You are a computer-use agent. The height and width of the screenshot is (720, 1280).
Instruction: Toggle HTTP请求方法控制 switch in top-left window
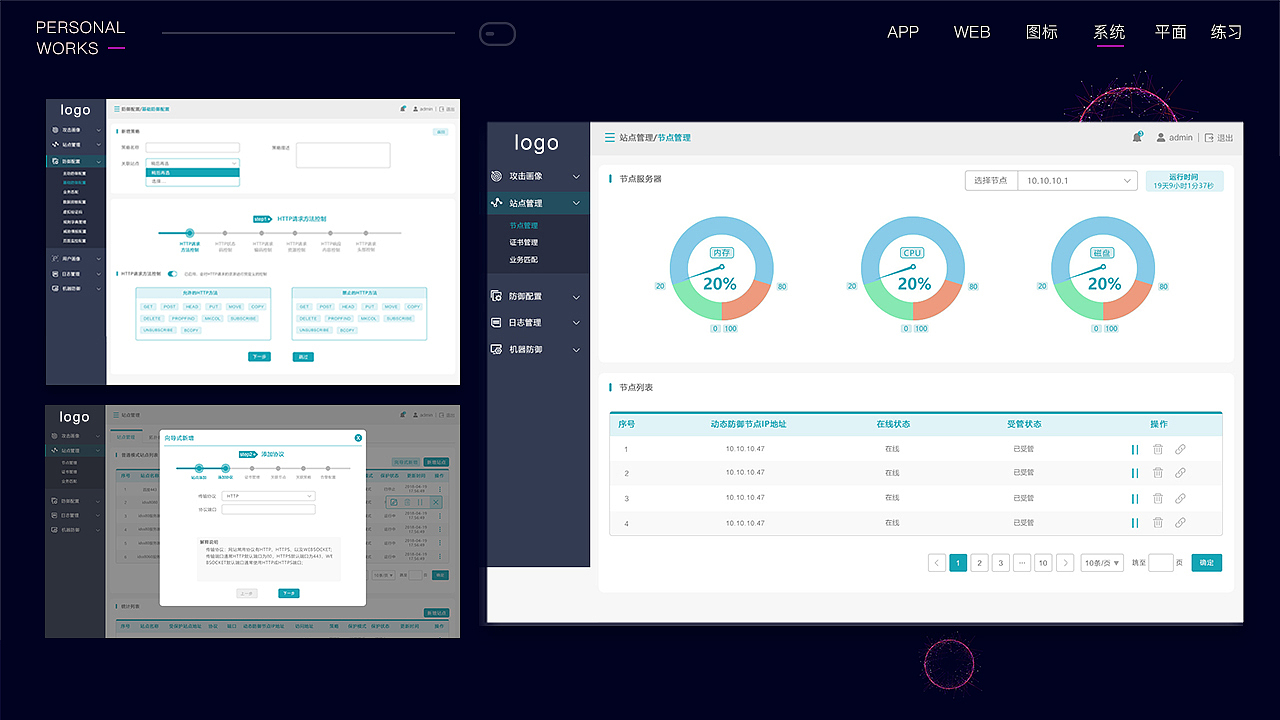(173, 273)
